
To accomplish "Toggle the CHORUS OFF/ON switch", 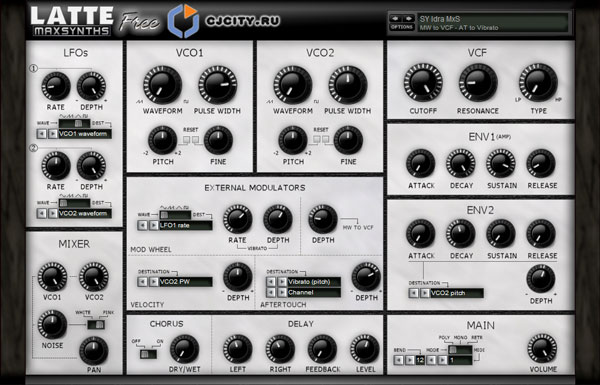I will [x=148, y=354].
